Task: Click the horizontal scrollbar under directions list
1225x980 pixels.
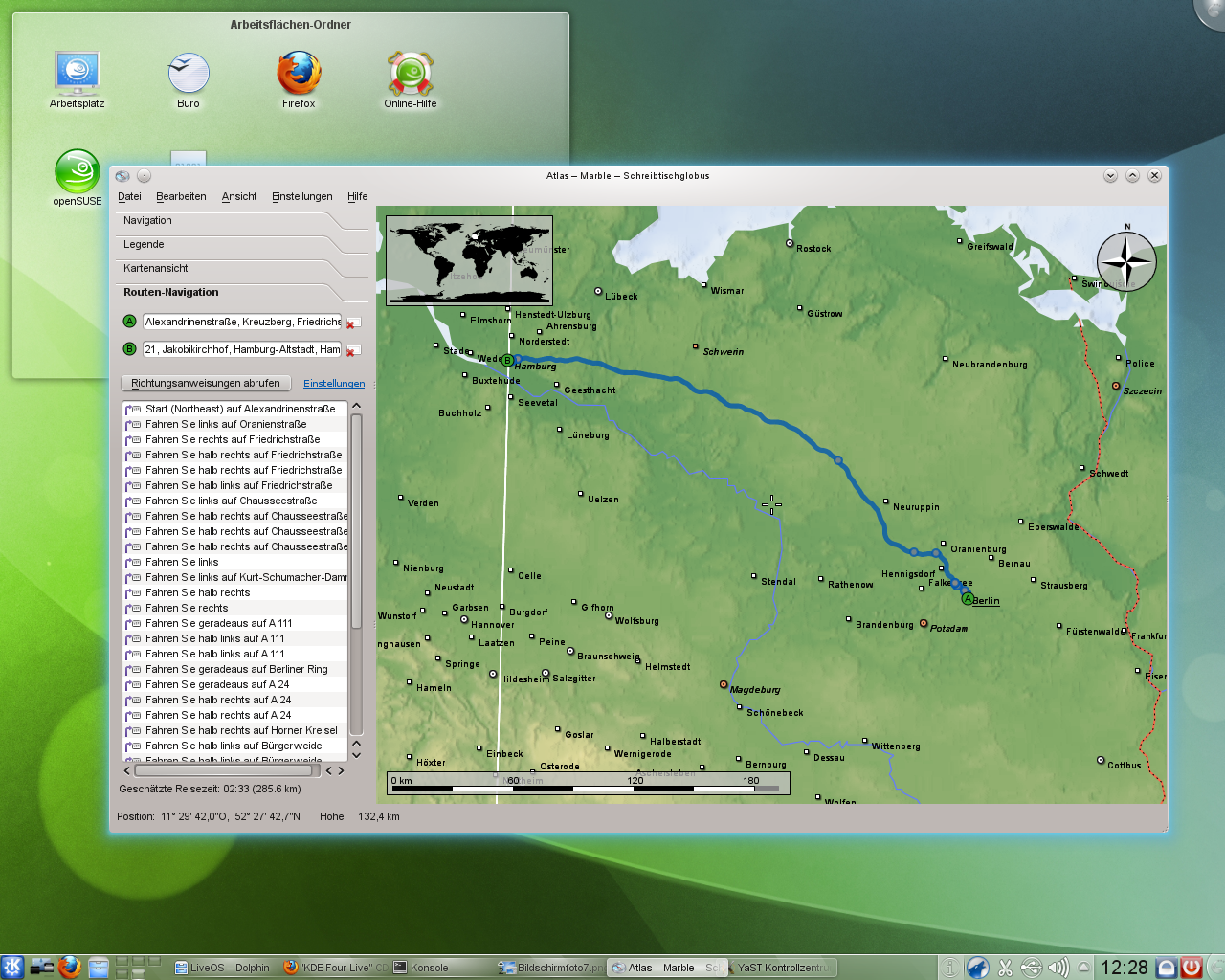Action: pos(225,770)
